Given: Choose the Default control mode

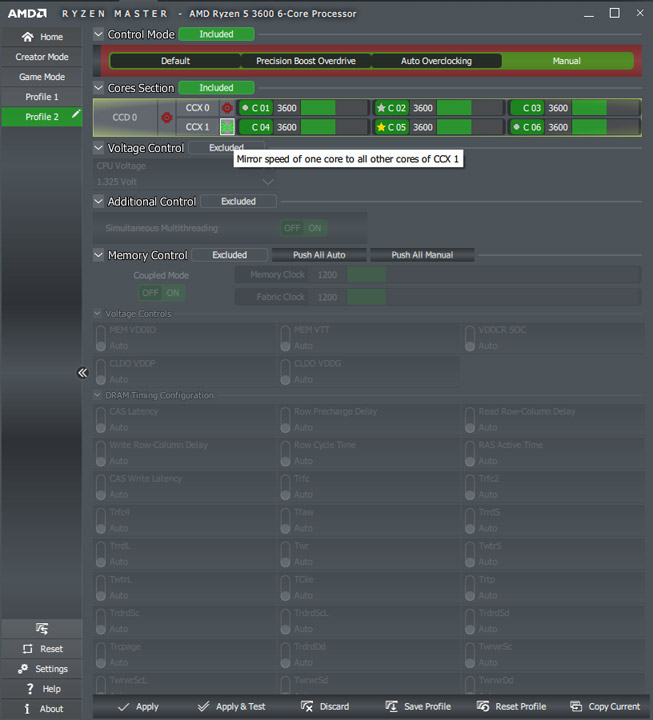Looking at the screenshot, I should point(175,61).
